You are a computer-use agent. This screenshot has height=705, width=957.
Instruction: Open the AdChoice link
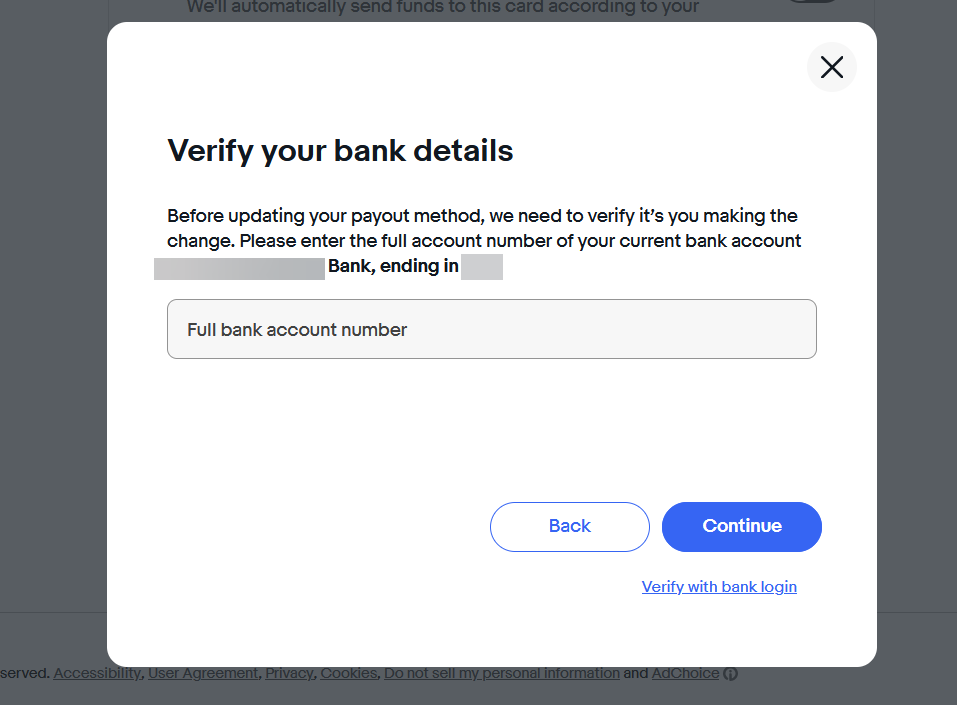[x=685, y=673]
